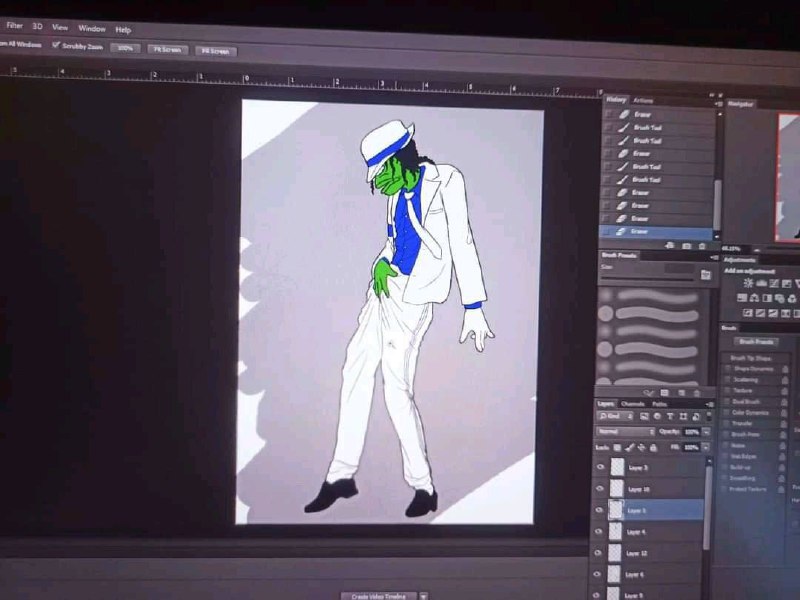This screenshot has height=600, width=800.
Task: Click the 100% zoom button
Action: [x=125, y=48]
